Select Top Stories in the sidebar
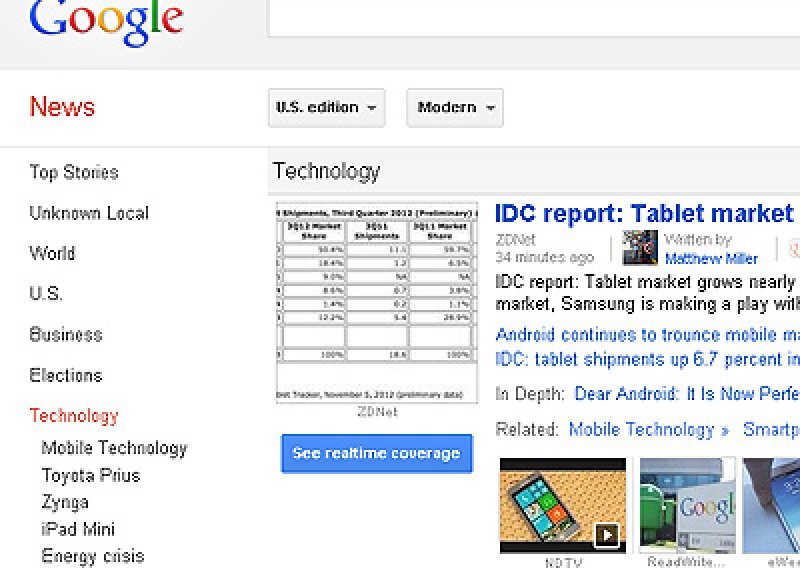This screenshot has width=800, height=568. coord(74,172)
